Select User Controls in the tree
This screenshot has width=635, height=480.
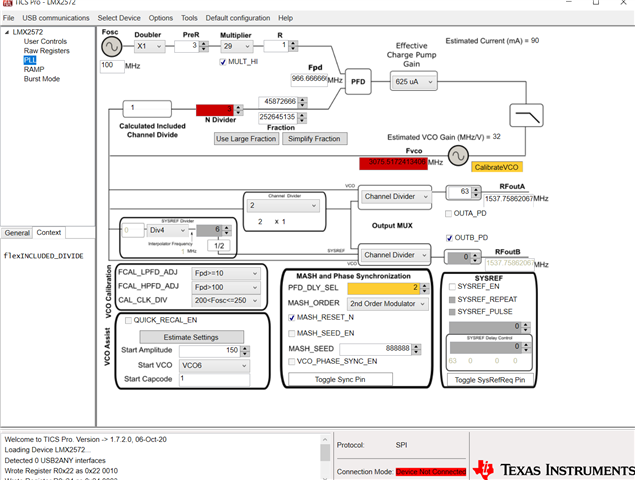pos(45,42)
